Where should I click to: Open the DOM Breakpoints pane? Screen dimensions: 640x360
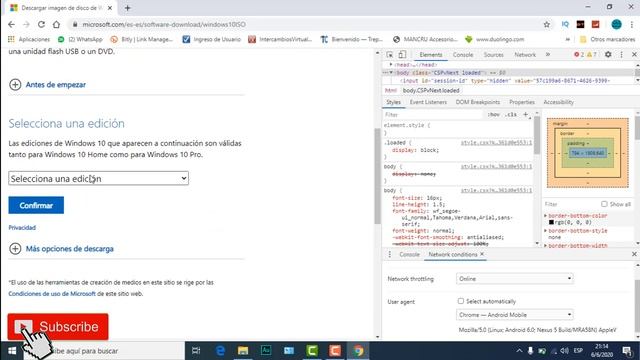tap(478, 102)
